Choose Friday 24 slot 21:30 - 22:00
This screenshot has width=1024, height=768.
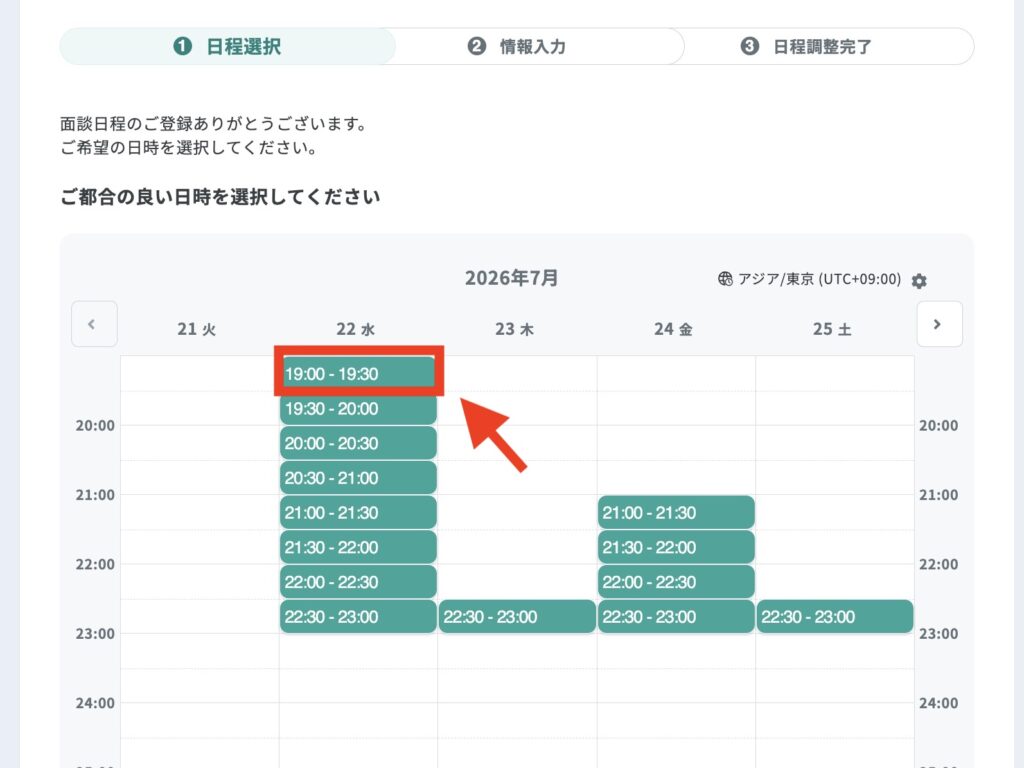pos(676,547)
